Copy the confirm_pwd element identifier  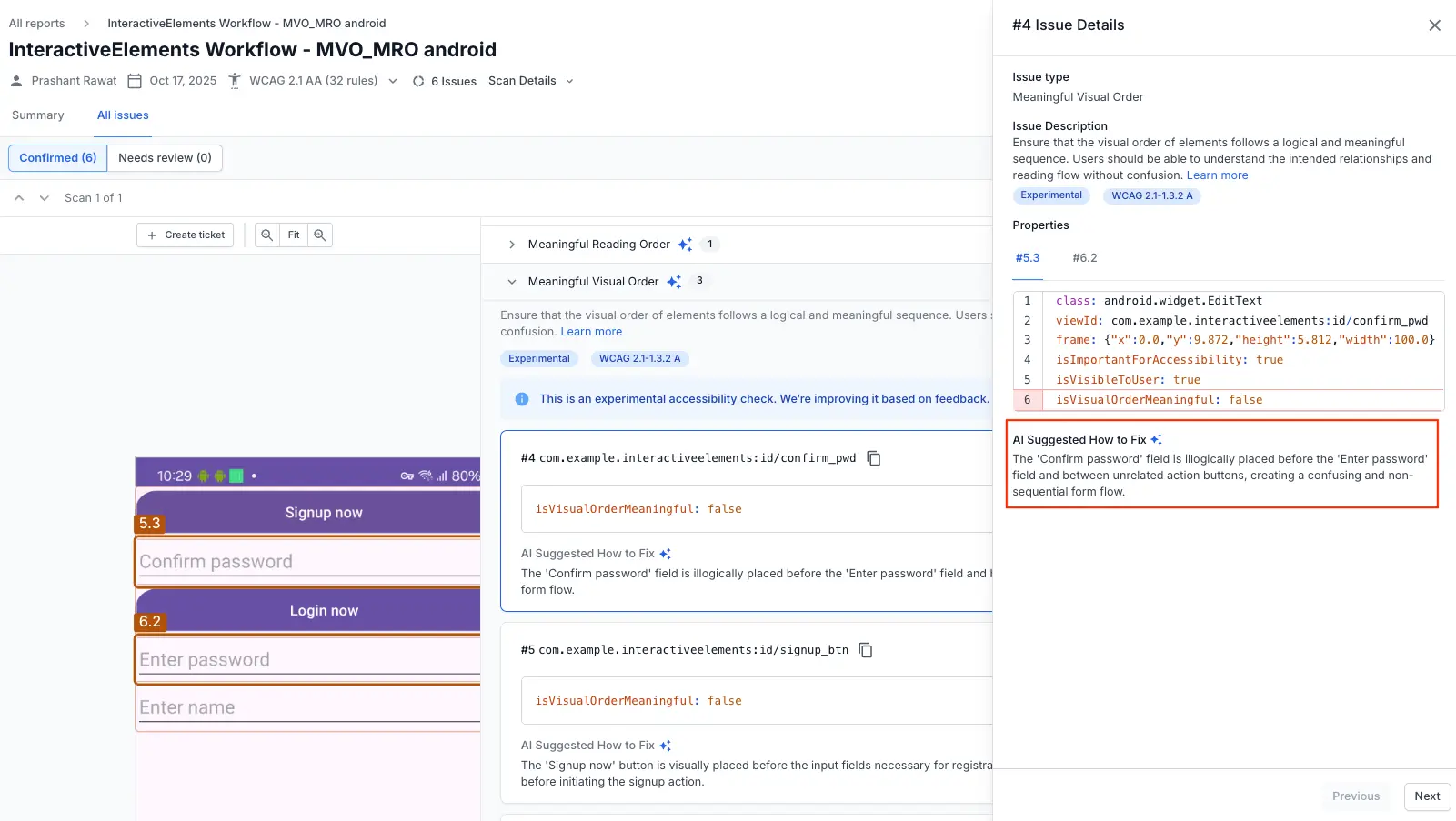pos(873,458)
